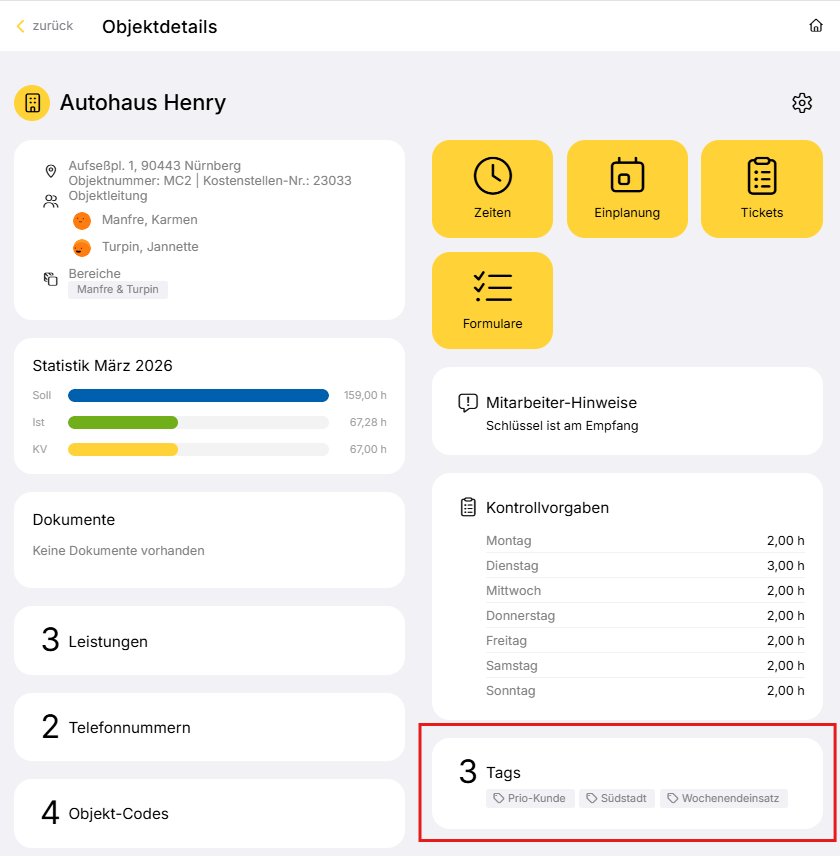Select Turpin, Jannette in Objektleitung
This screenshot has height=856, width=840.
149,247
